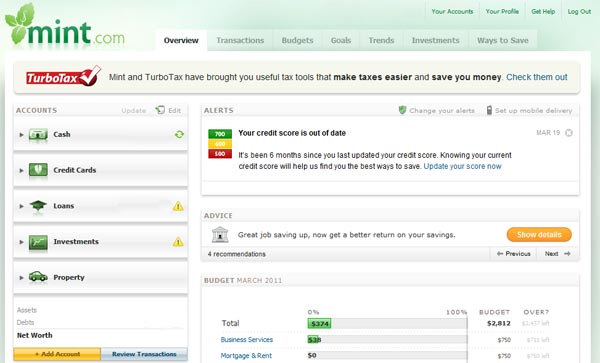Click the Loans graduation cap icon

click(38, 206)
